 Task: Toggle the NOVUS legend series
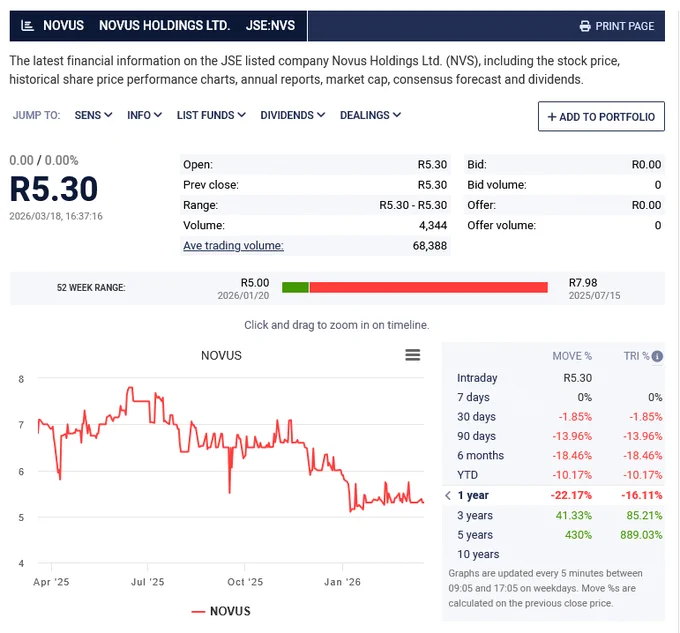221,611
